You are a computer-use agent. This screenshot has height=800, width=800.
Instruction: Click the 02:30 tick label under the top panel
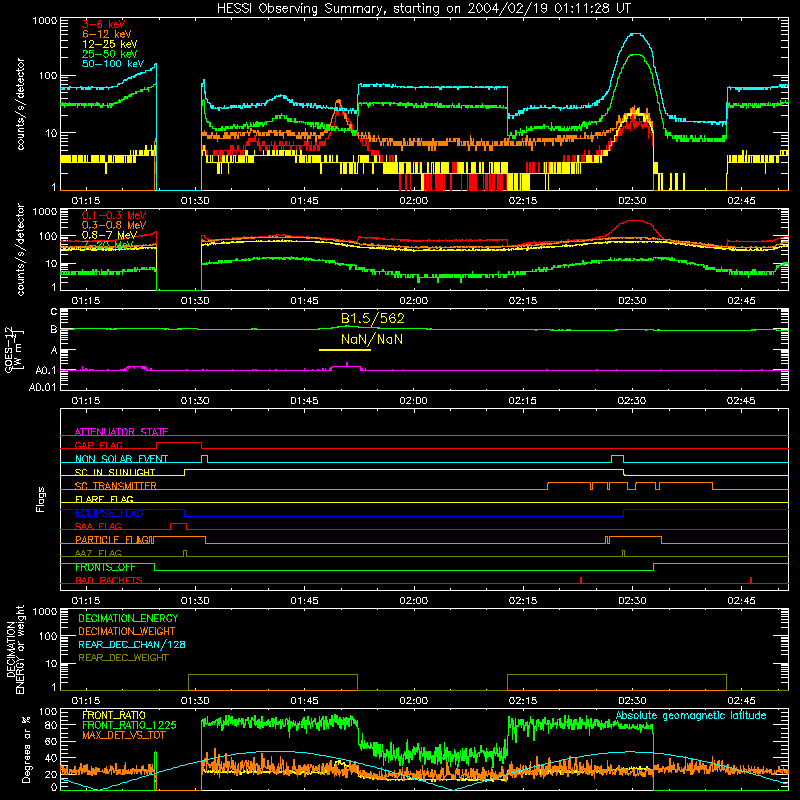[632, 201]
